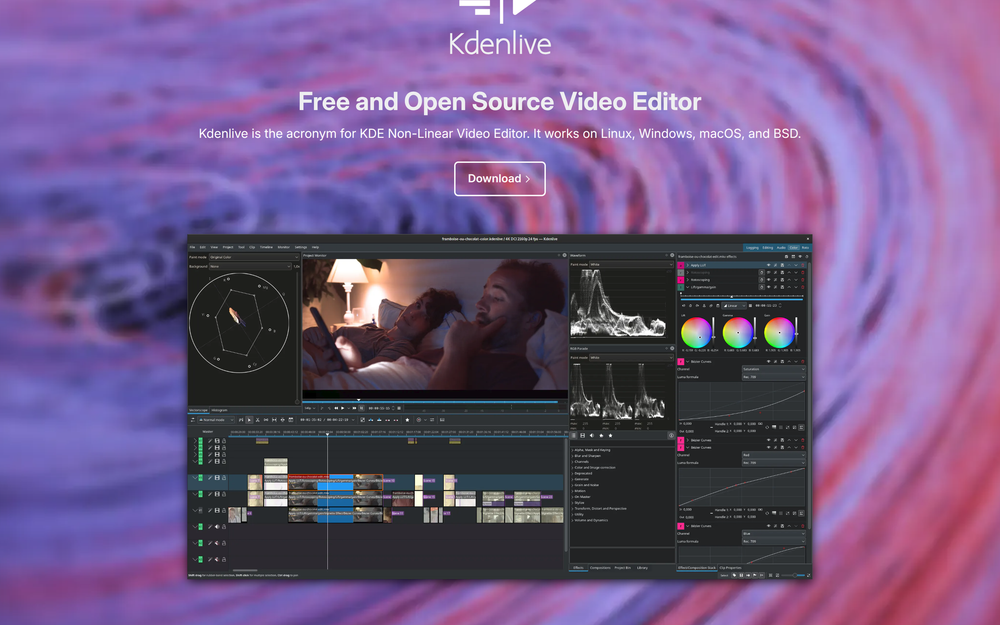Click the selected orange-outlined timeline clip
The image size is (1000, 625).
point(335,482)
